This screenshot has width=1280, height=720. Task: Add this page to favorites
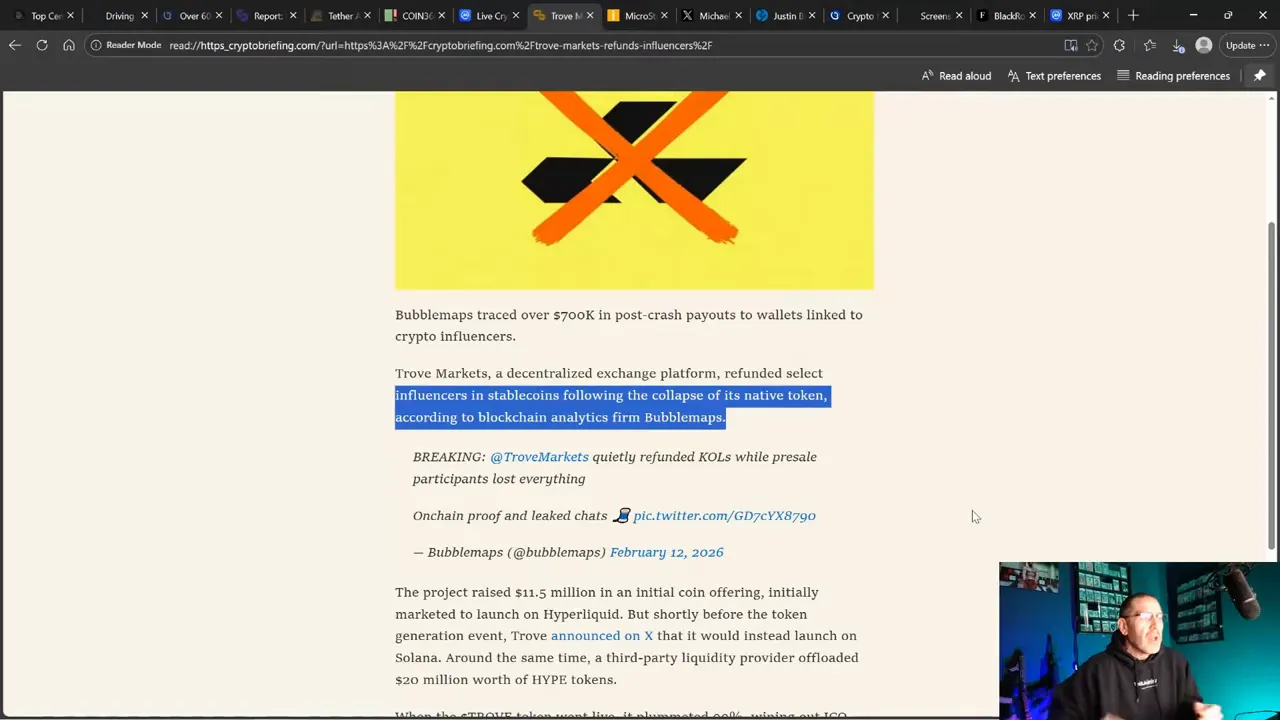pyautogui.click(x=1090, y=45)
